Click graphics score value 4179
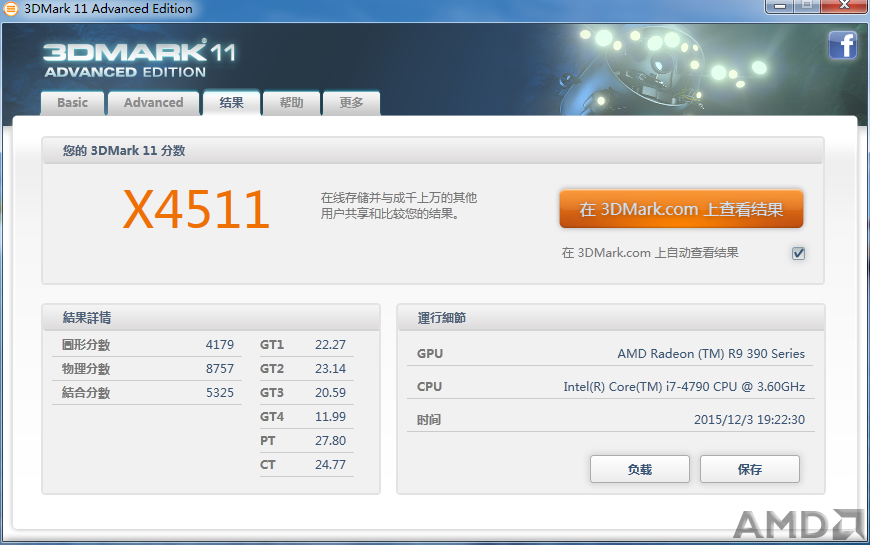Screen dimensions: 870x545 (x=220, y=345)
